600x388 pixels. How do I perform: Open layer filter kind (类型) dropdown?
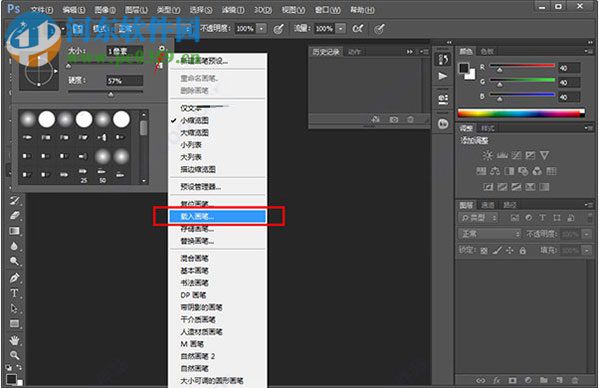coord(478,218)
